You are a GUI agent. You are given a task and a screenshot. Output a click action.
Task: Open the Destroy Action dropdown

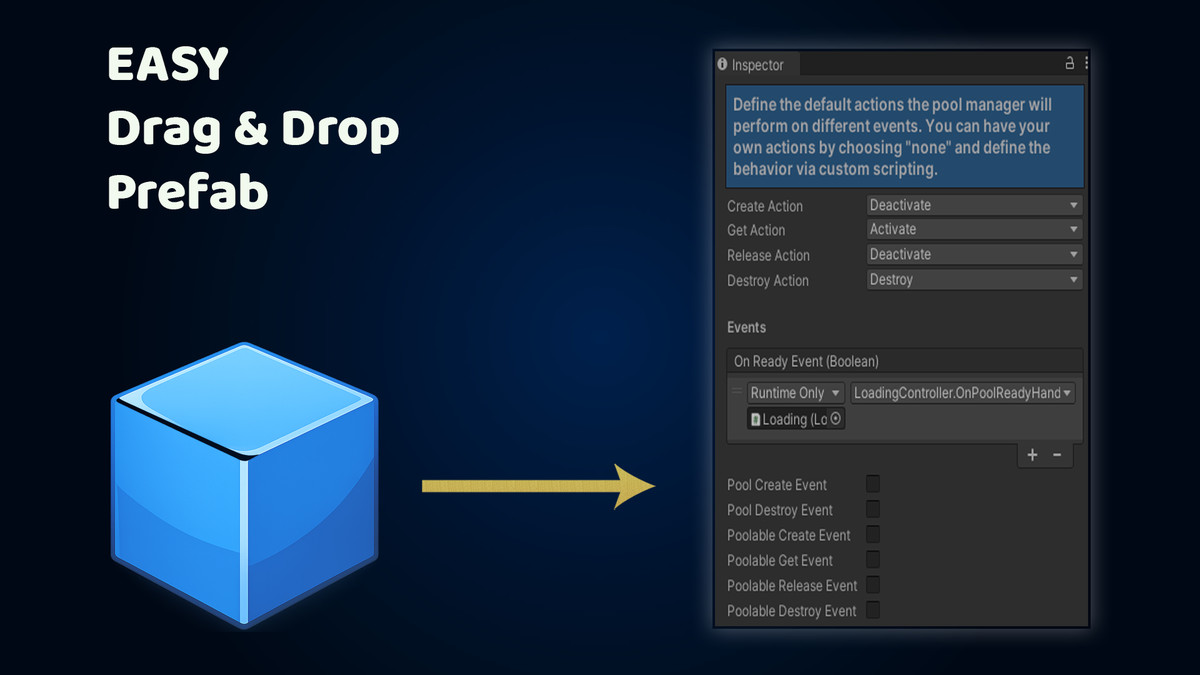pos(975,280)
